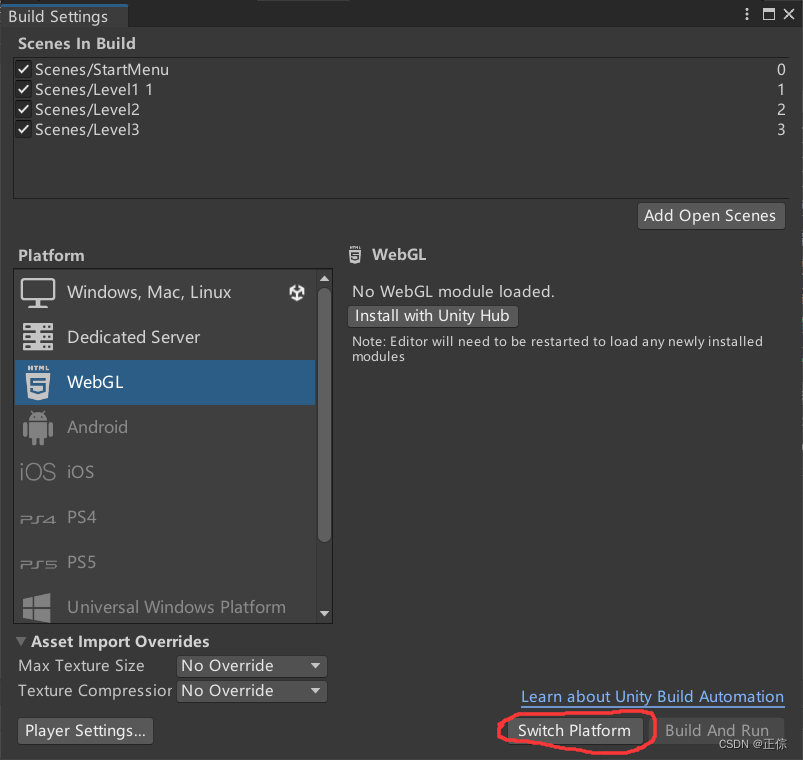The height and width of the screenshot is (760, 803).
Task: Uncheck the Scenes/StartMenu checkbox
Action: click(x=24, y=70)
